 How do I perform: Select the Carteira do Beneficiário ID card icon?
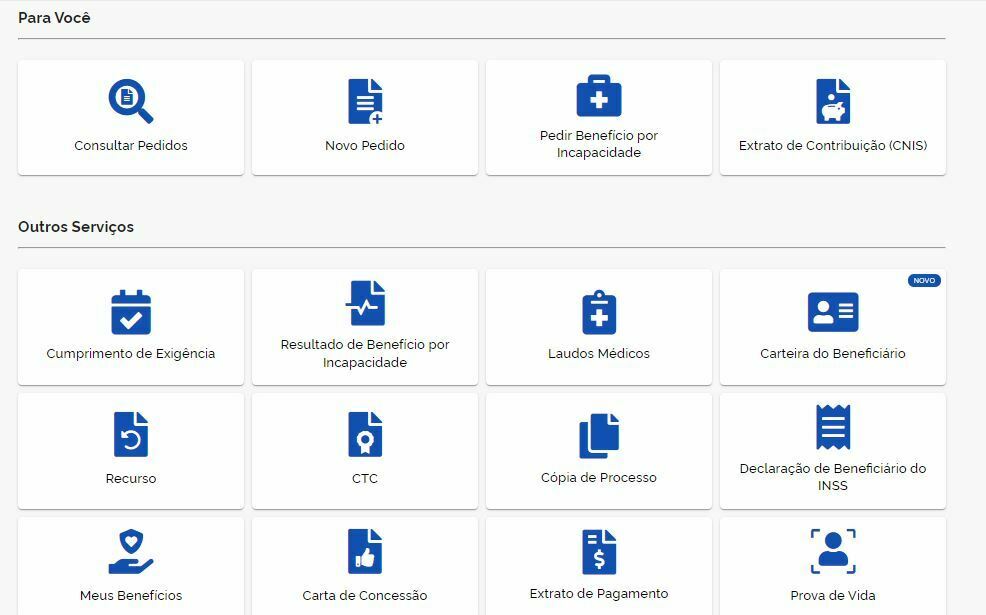click(832, 312)
